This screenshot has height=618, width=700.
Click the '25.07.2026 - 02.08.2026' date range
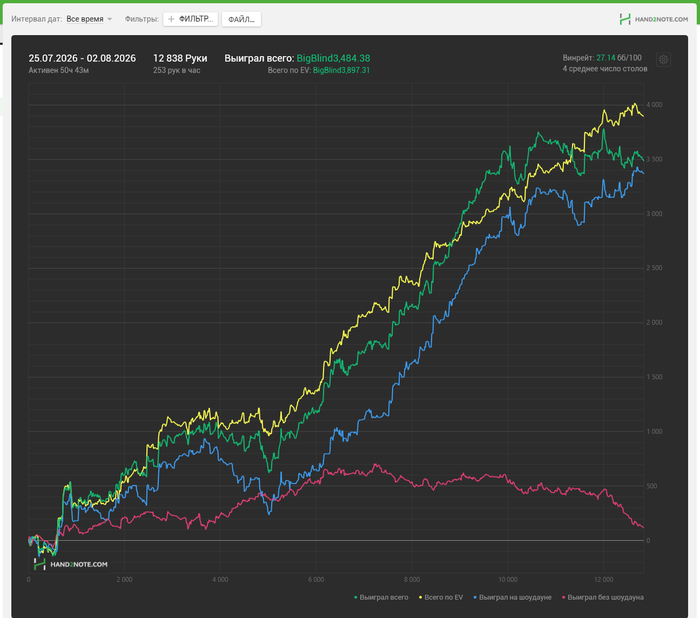coord(82,58)
